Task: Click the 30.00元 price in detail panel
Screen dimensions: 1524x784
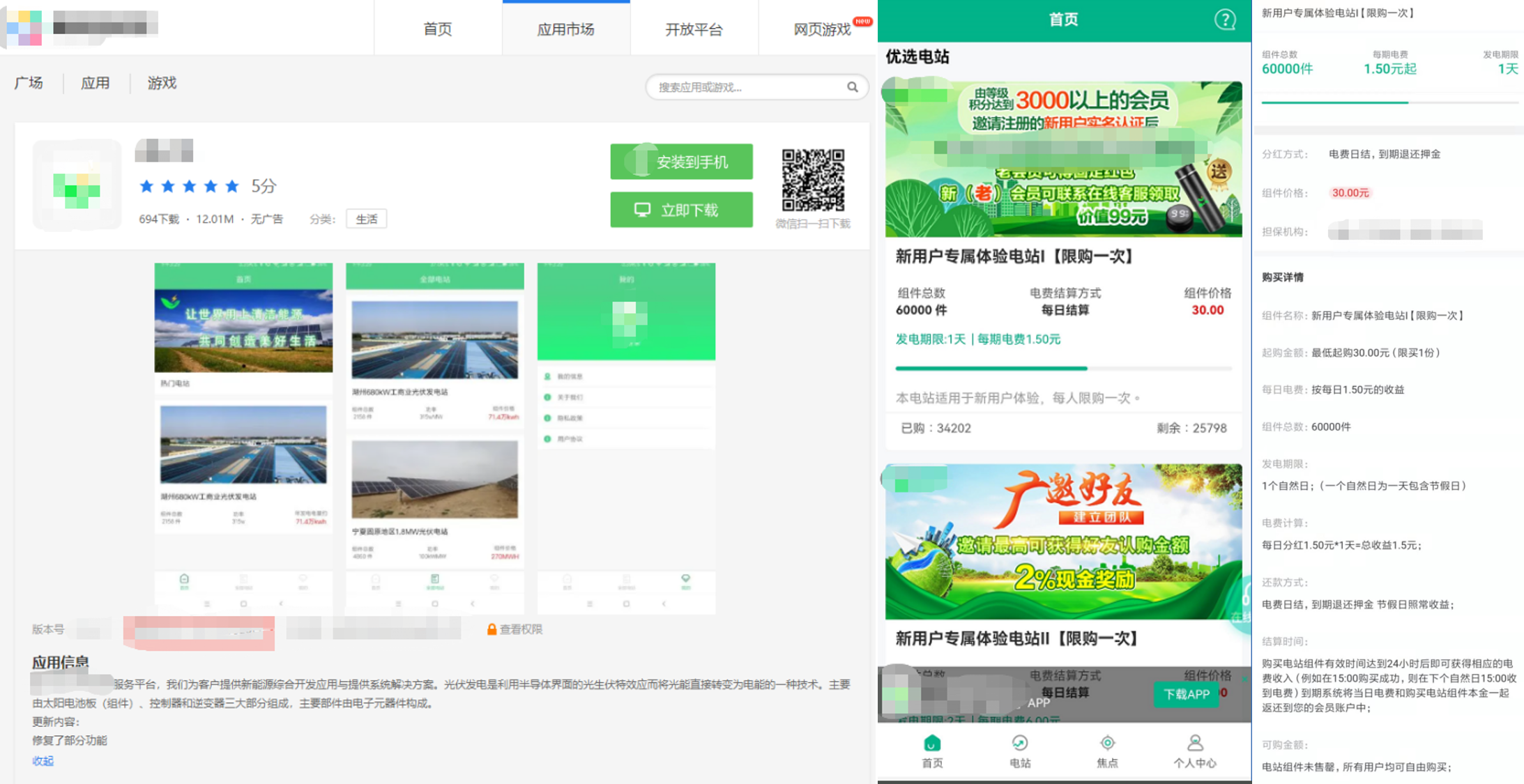Action: coord(1350,193)
